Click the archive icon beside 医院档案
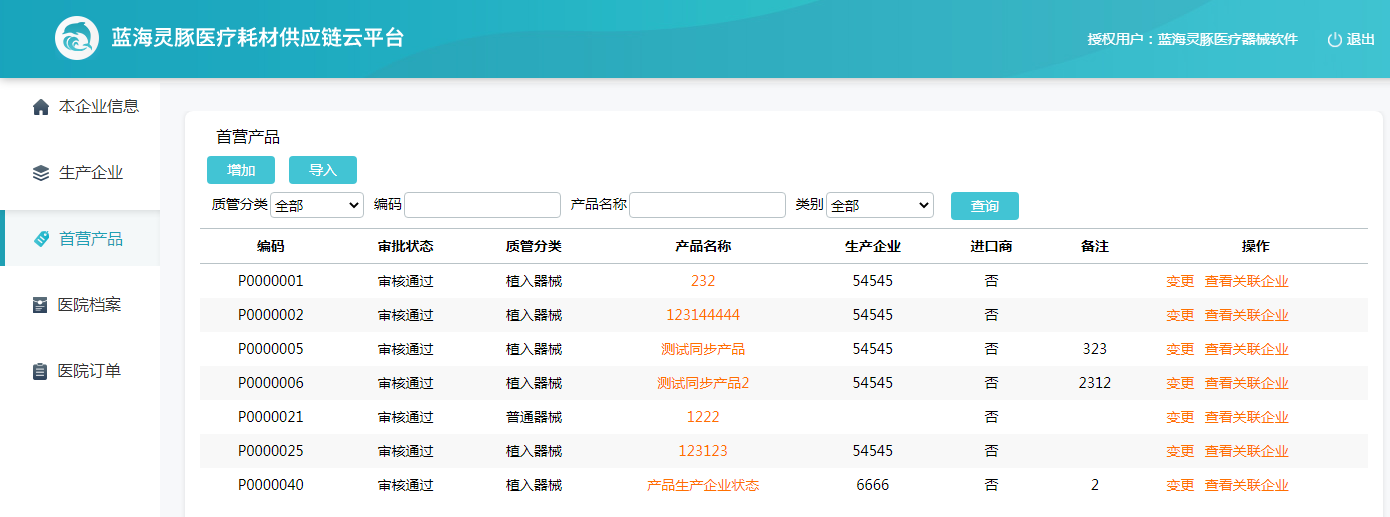 41,305
